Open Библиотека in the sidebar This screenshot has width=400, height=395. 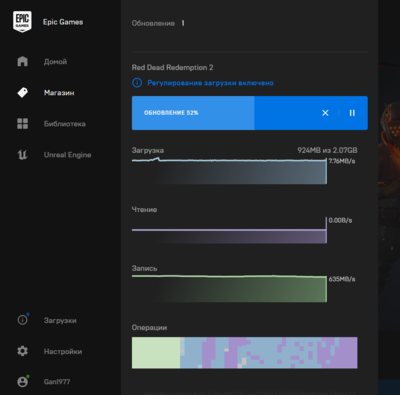tap(65, 124)
